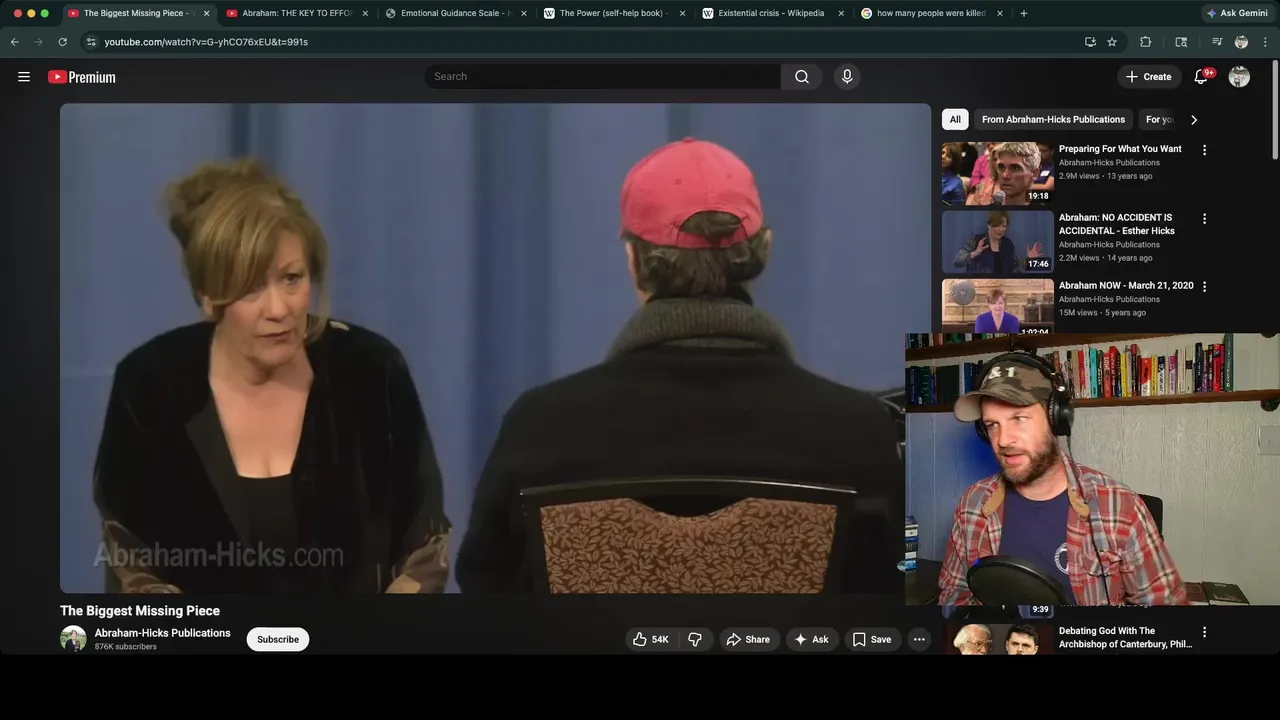Reload the current page
The image size is (1280, 720).
coord(62,42)
